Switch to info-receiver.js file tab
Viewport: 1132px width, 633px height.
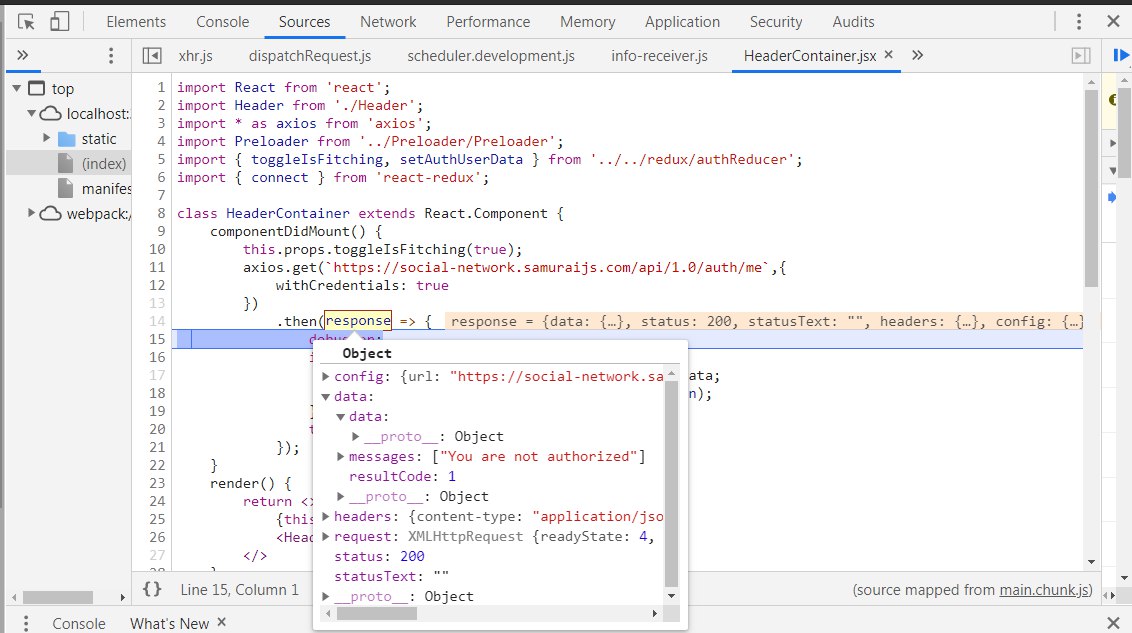click(659, 56)
